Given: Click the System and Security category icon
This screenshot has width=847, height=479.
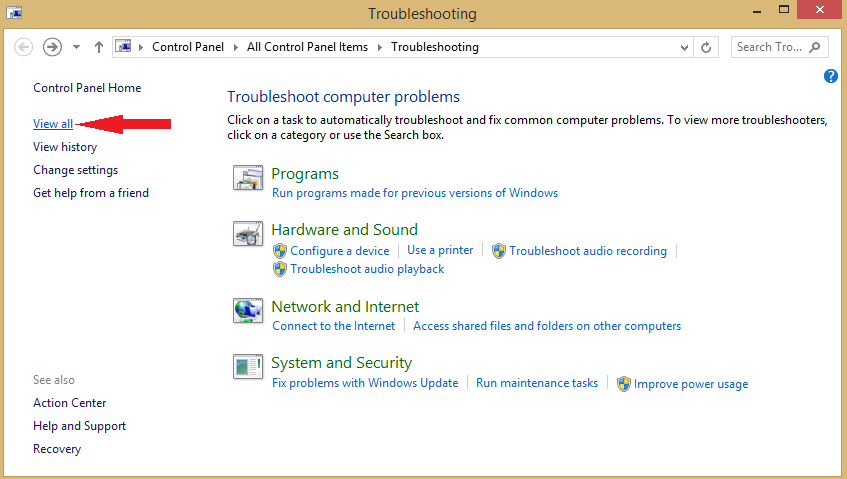Looking at the screenshot, I should click(248, 367).
